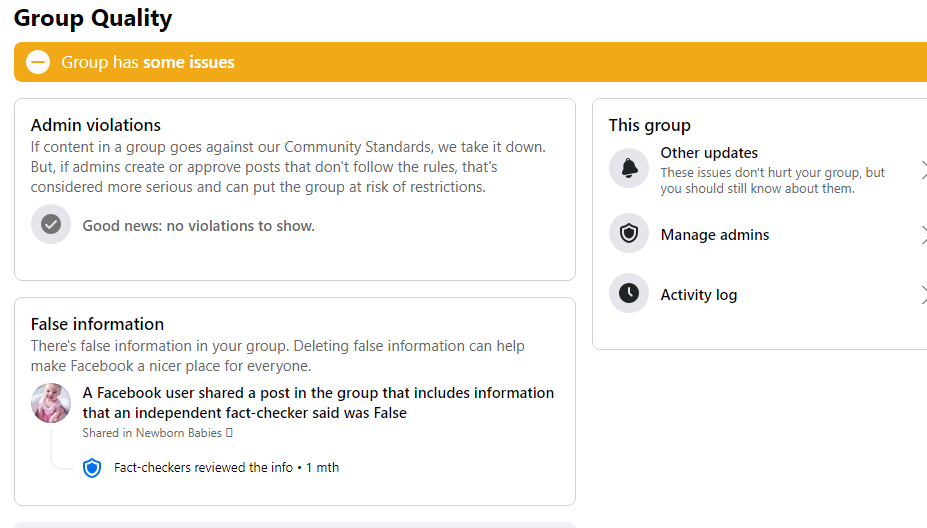927x528 pixels.
Task: Follow the Shared in Newborn Babies link
Action: point(152,433)
